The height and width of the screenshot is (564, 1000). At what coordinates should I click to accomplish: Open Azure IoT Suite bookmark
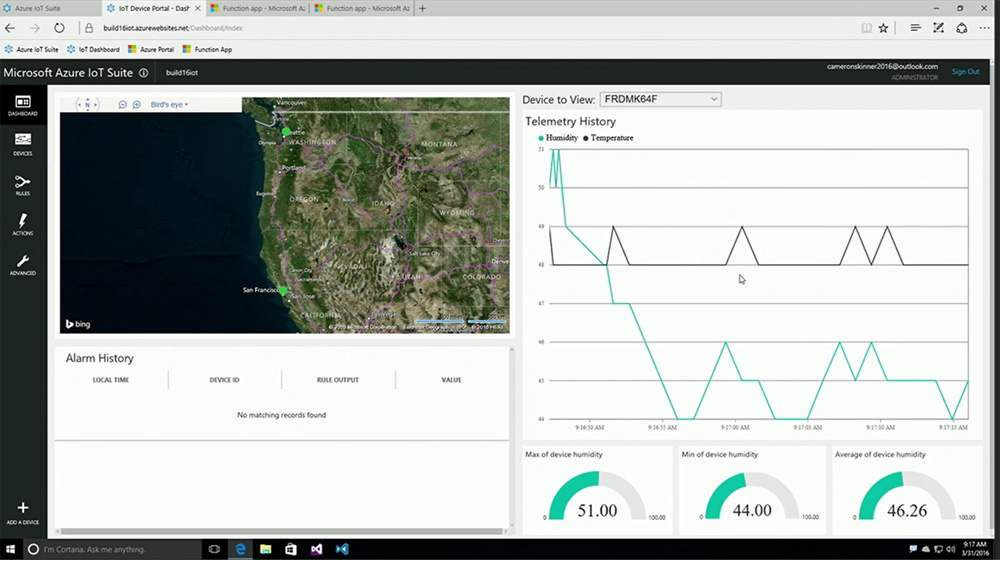[x=31, y=49]
